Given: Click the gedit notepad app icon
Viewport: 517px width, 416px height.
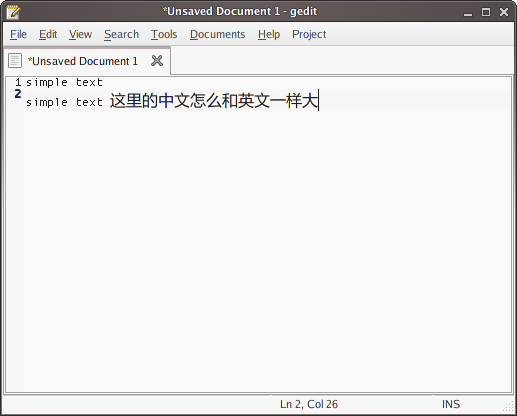Looking at the screenshot, I should point(13,12).
